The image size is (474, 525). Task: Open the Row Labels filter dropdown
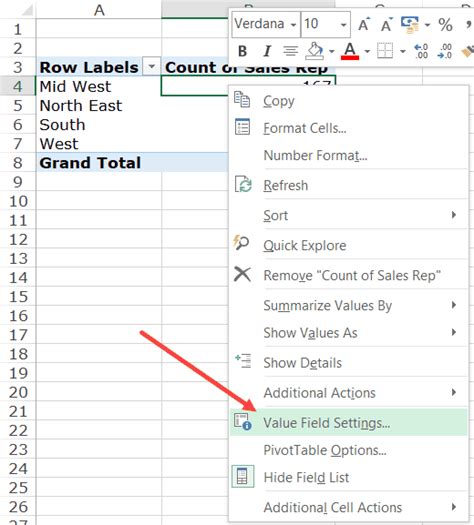[x=151, y=67]
